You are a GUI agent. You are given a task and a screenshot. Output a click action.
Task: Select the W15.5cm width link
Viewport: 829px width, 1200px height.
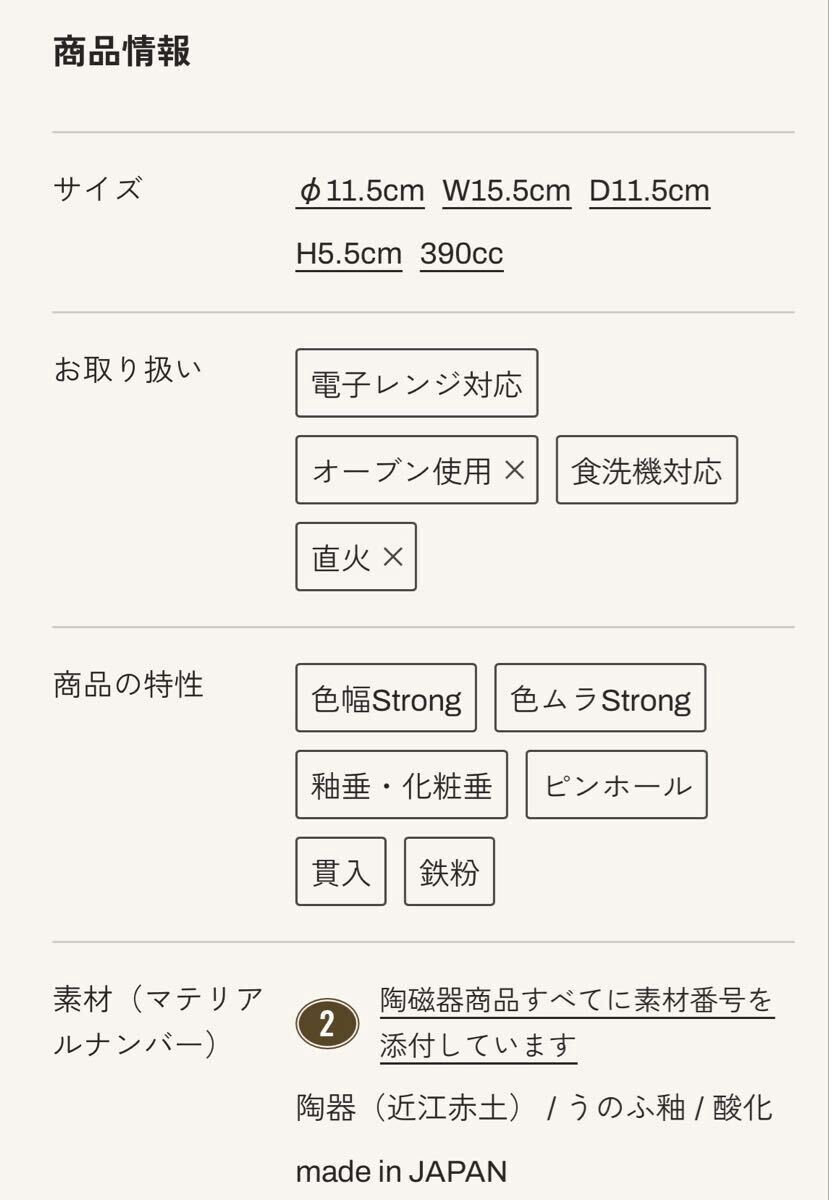click(506, 191)
